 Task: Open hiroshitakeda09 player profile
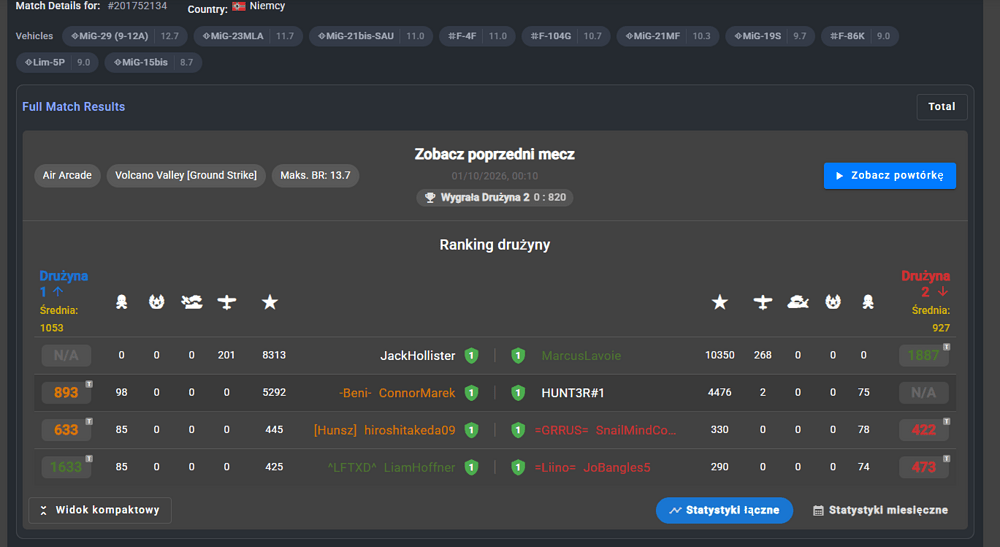(x=410, y=430)
